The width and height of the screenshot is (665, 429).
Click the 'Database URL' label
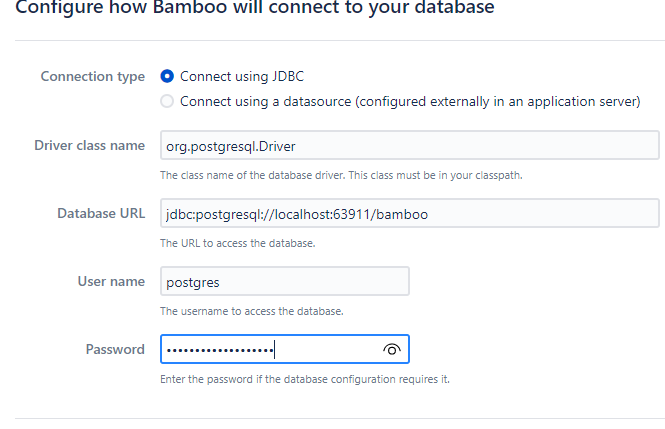pyautogui.click(x=100, y=214)
